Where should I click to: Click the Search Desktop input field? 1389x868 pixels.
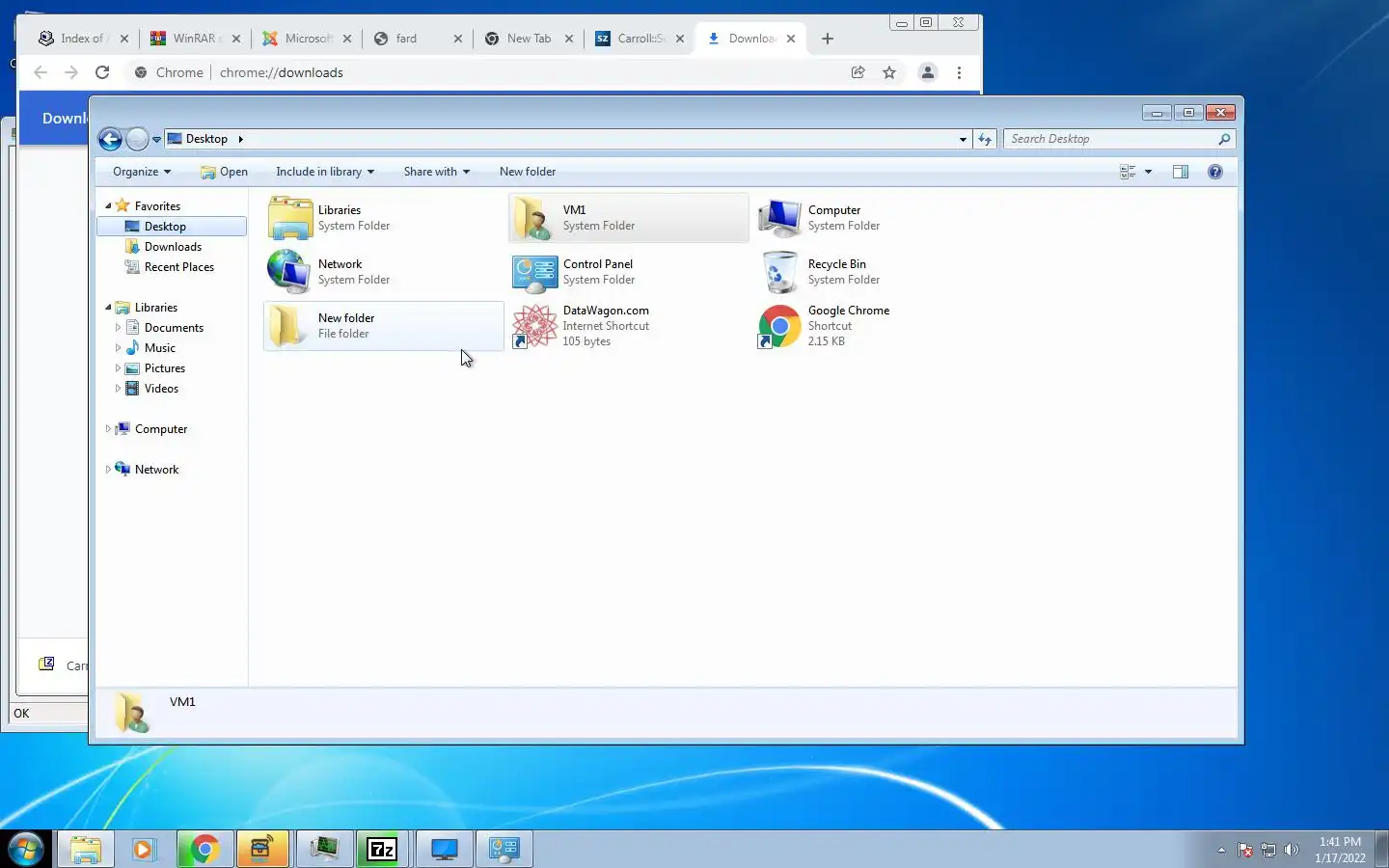tap(1111, 139)
